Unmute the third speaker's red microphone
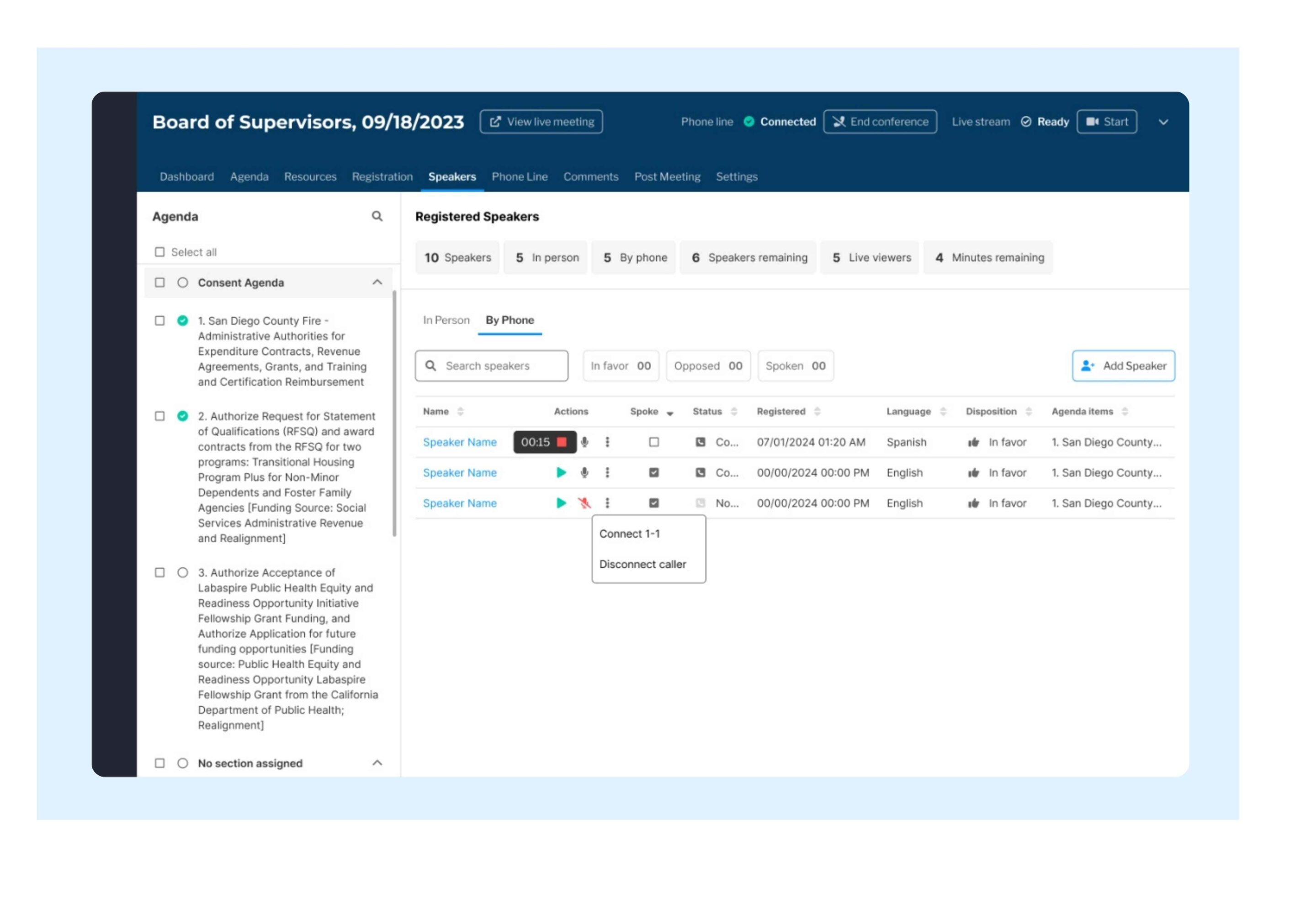Screen dimensions: 1316x911 (x=584, y=503)
